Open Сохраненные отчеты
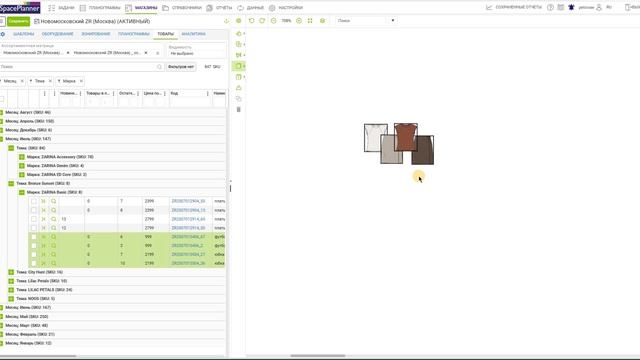Image resolution: width=640 pixels, height=360 pixels. point(514,7)
